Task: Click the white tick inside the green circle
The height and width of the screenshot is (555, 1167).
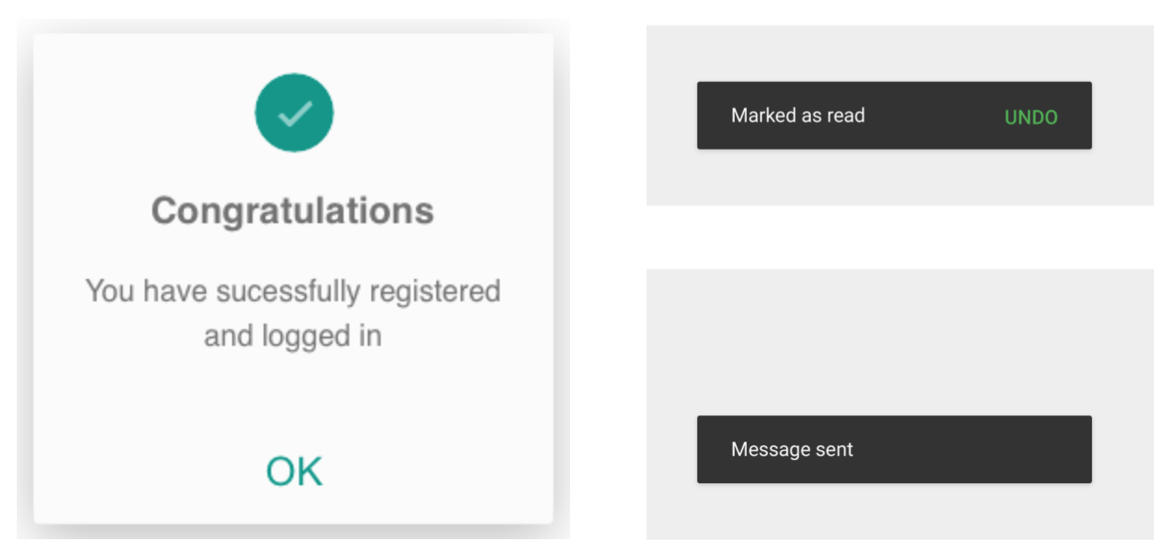Action: [294, 114]
